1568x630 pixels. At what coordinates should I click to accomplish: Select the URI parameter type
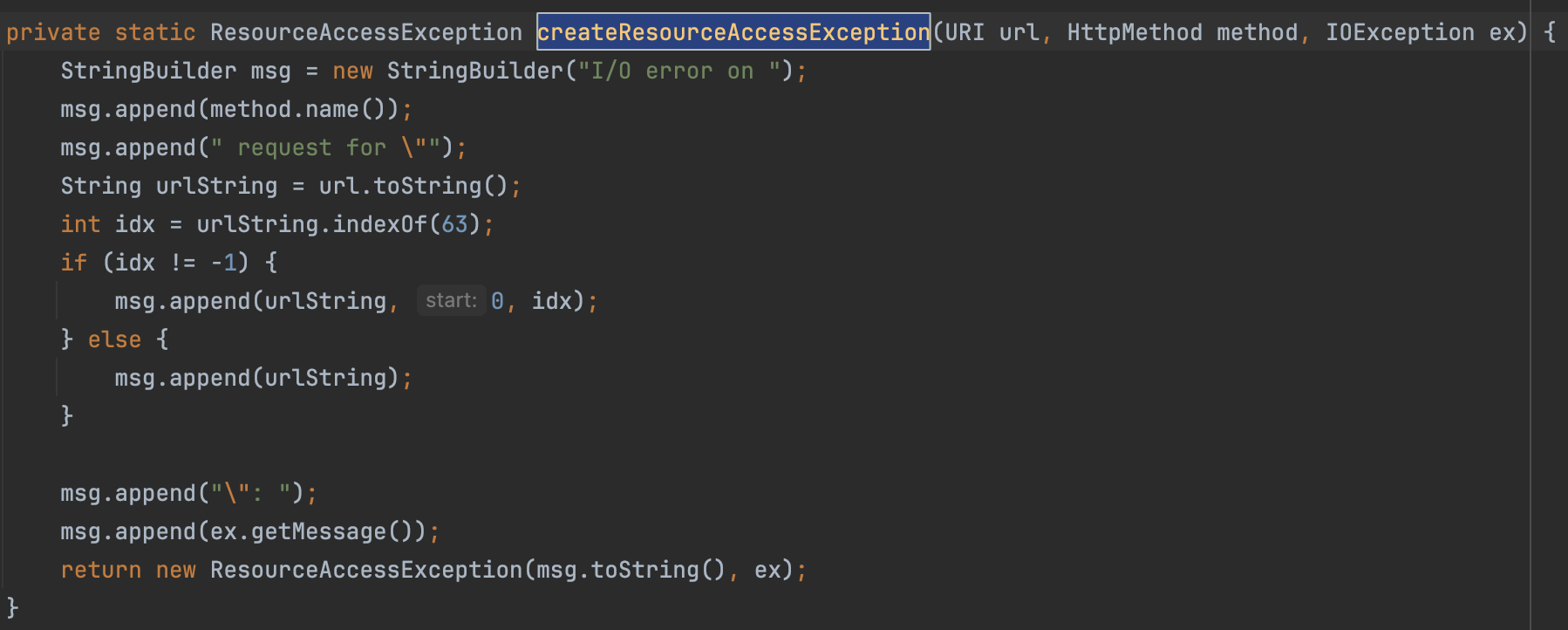[x=965, y=32]
